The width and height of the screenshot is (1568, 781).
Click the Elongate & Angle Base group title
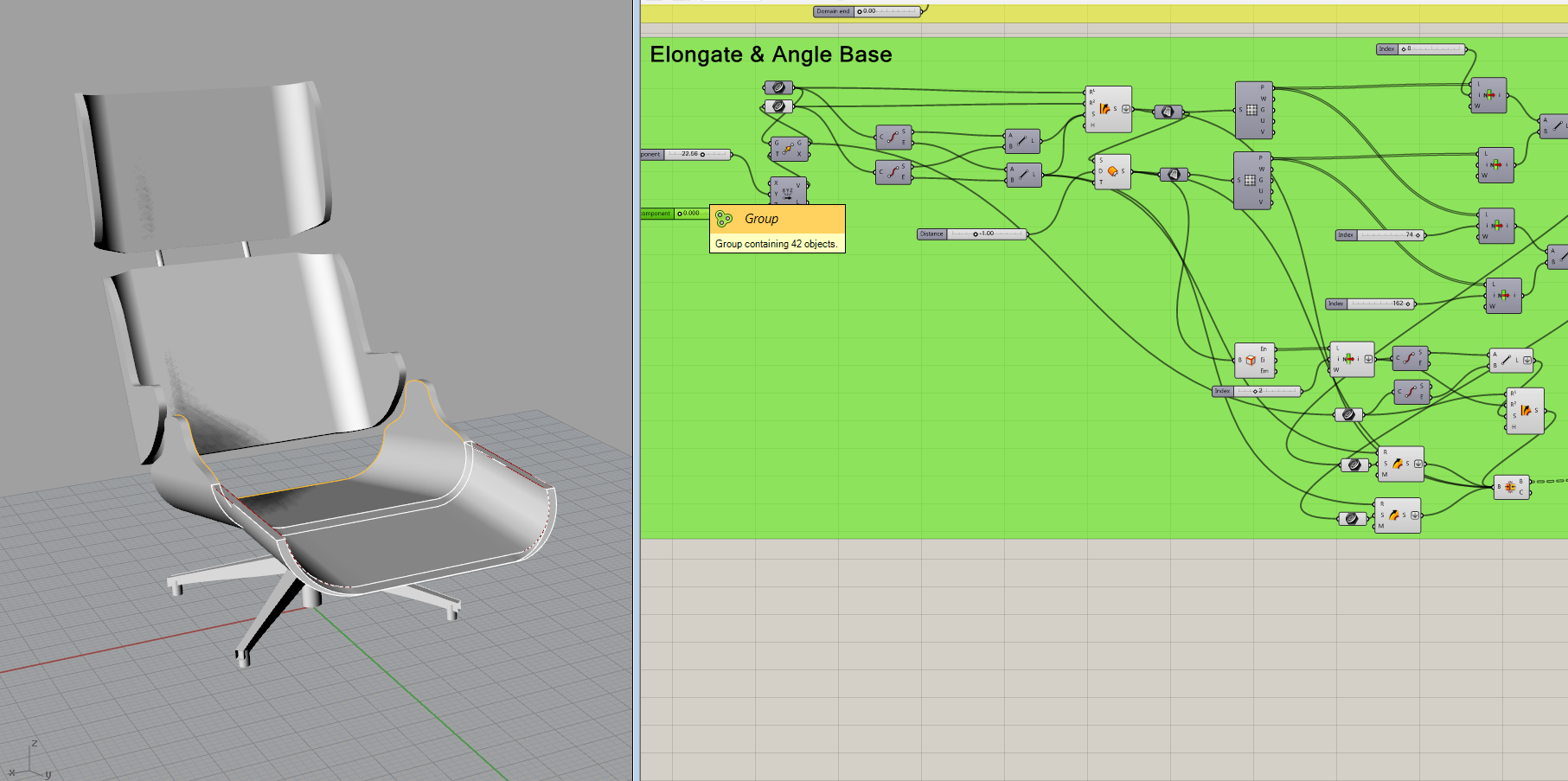pos(771,54)
